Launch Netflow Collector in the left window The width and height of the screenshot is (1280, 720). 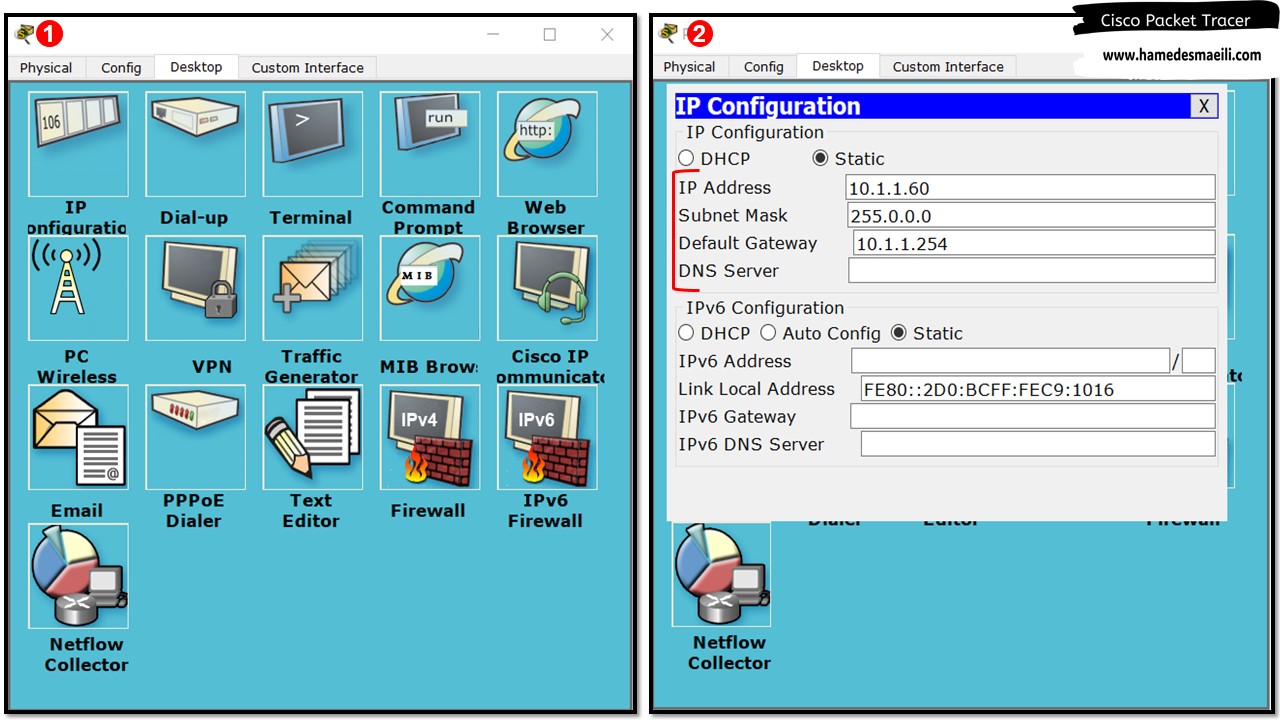click(x=78, y=576)
